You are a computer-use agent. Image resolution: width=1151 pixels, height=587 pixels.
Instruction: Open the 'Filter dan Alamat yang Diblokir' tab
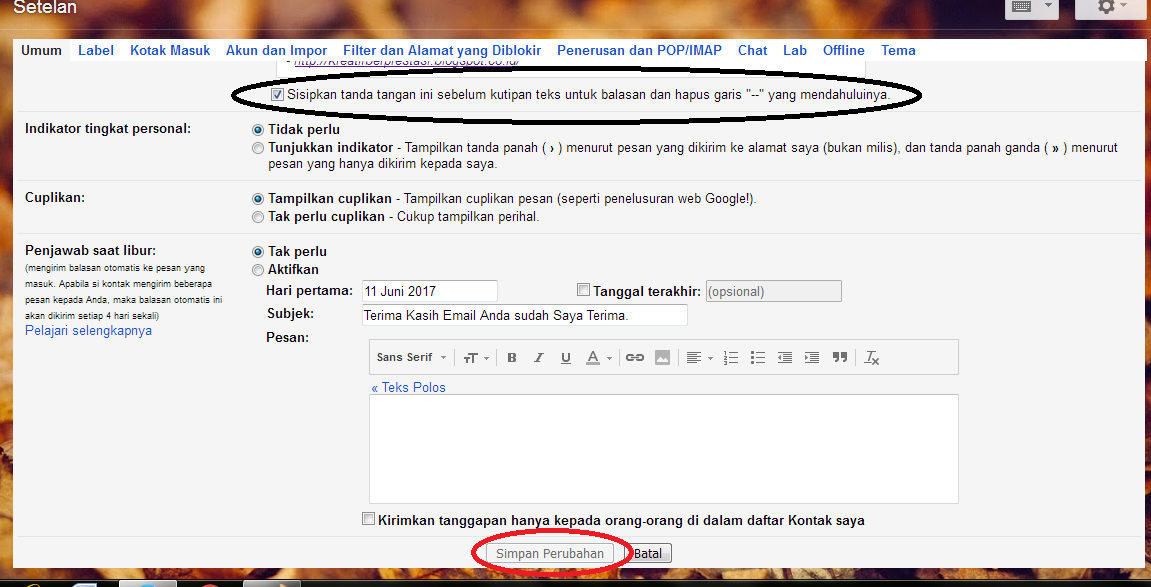pos(442,49)
